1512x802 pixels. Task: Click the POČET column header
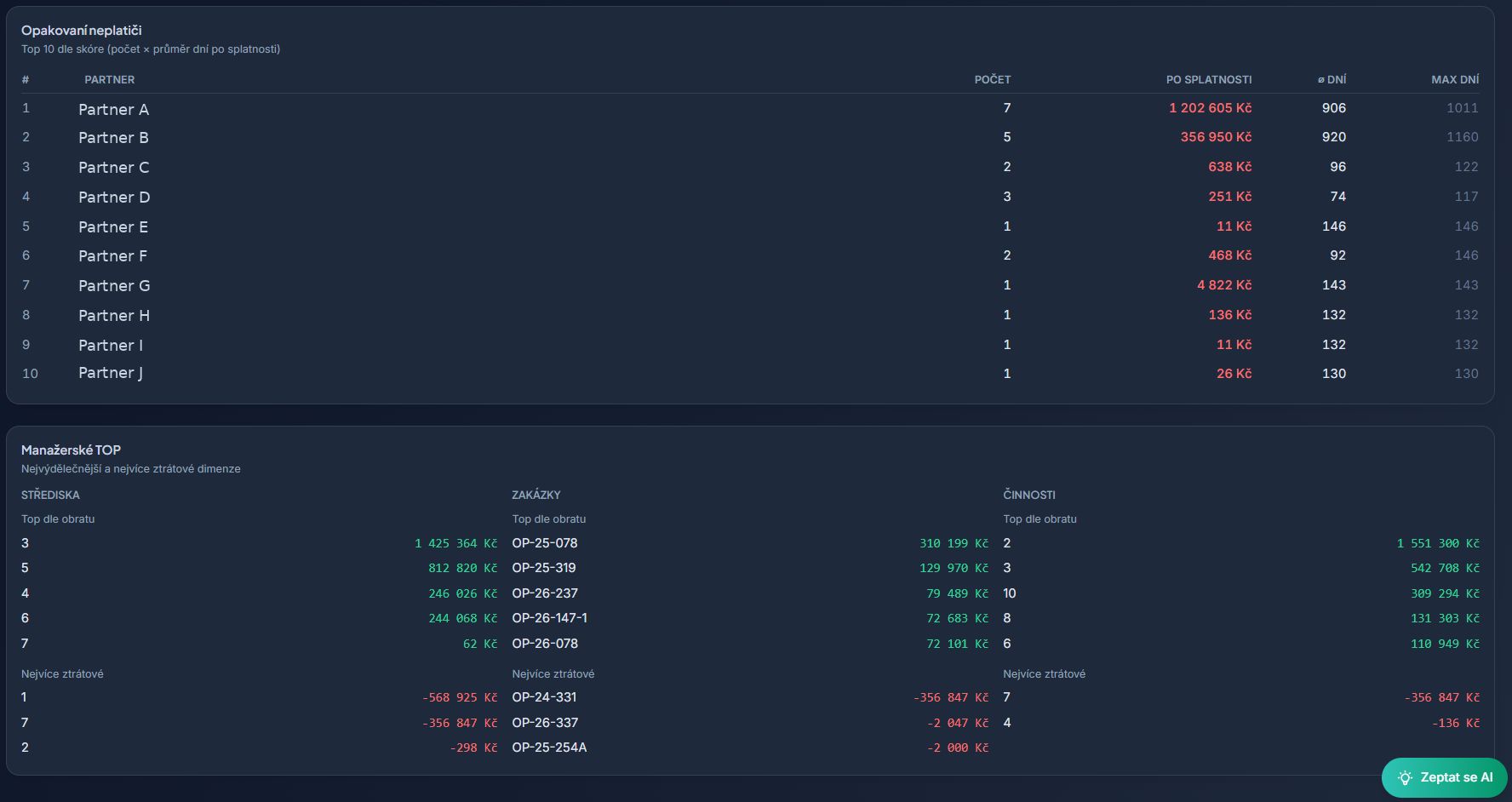click(x=993, y=79)
